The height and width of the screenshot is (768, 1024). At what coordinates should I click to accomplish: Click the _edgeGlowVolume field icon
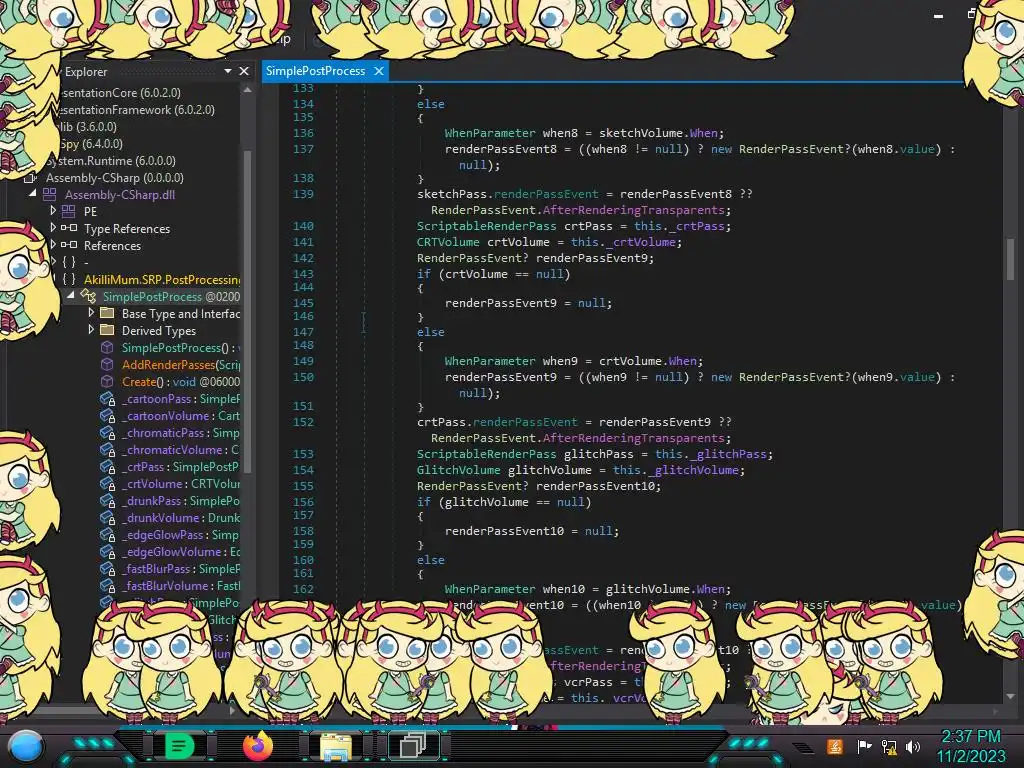coord(107,551)
